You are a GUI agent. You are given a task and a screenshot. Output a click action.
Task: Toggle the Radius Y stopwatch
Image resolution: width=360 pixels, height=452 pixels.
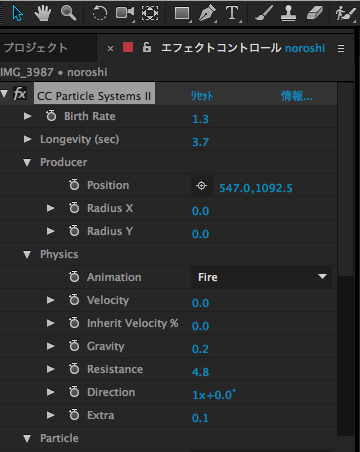(74, 231)
